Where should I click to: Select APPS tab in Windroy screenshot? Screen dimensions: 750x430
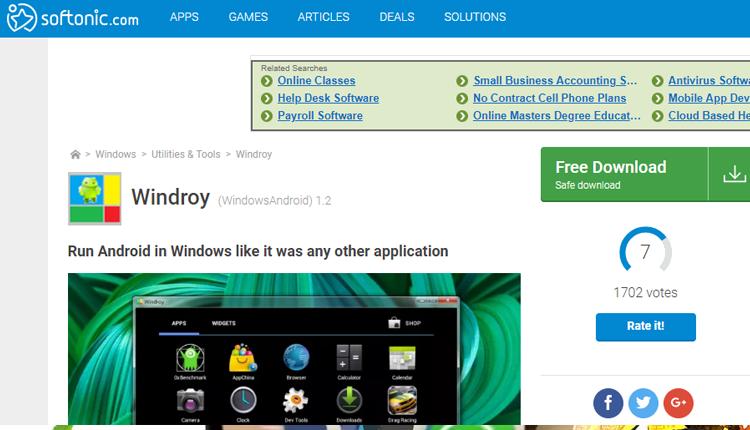[179, 323]
